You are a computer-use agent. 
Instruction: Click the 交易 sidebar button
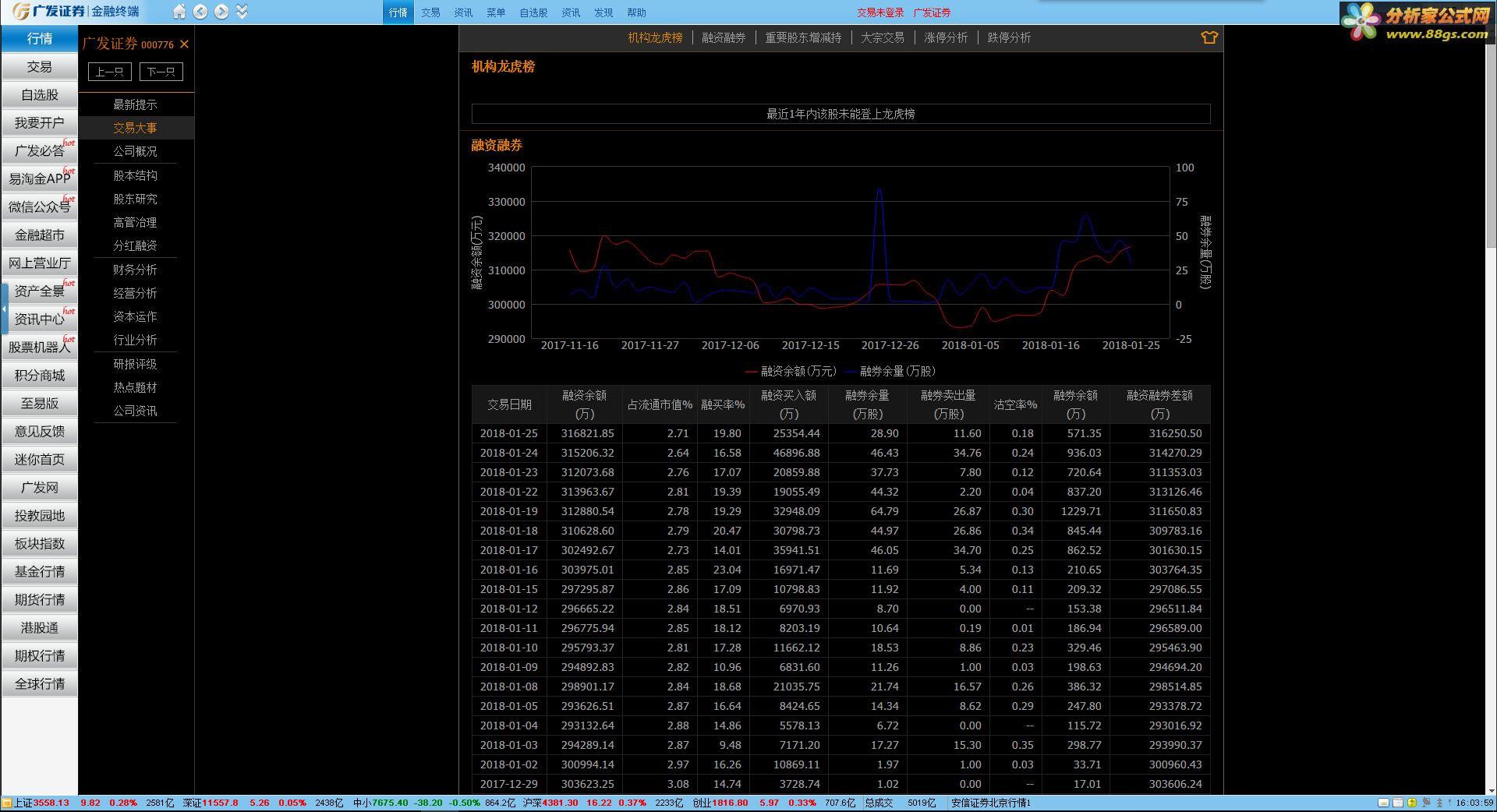pyautogui.click(x=40, y=67)
